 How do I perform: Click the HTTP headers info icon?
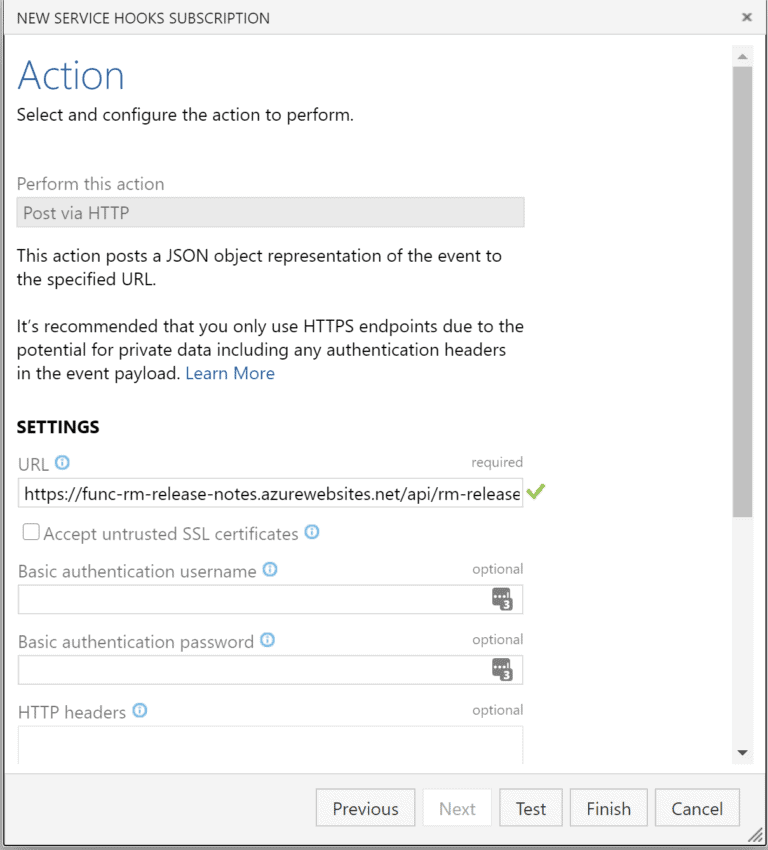point(140,710)
